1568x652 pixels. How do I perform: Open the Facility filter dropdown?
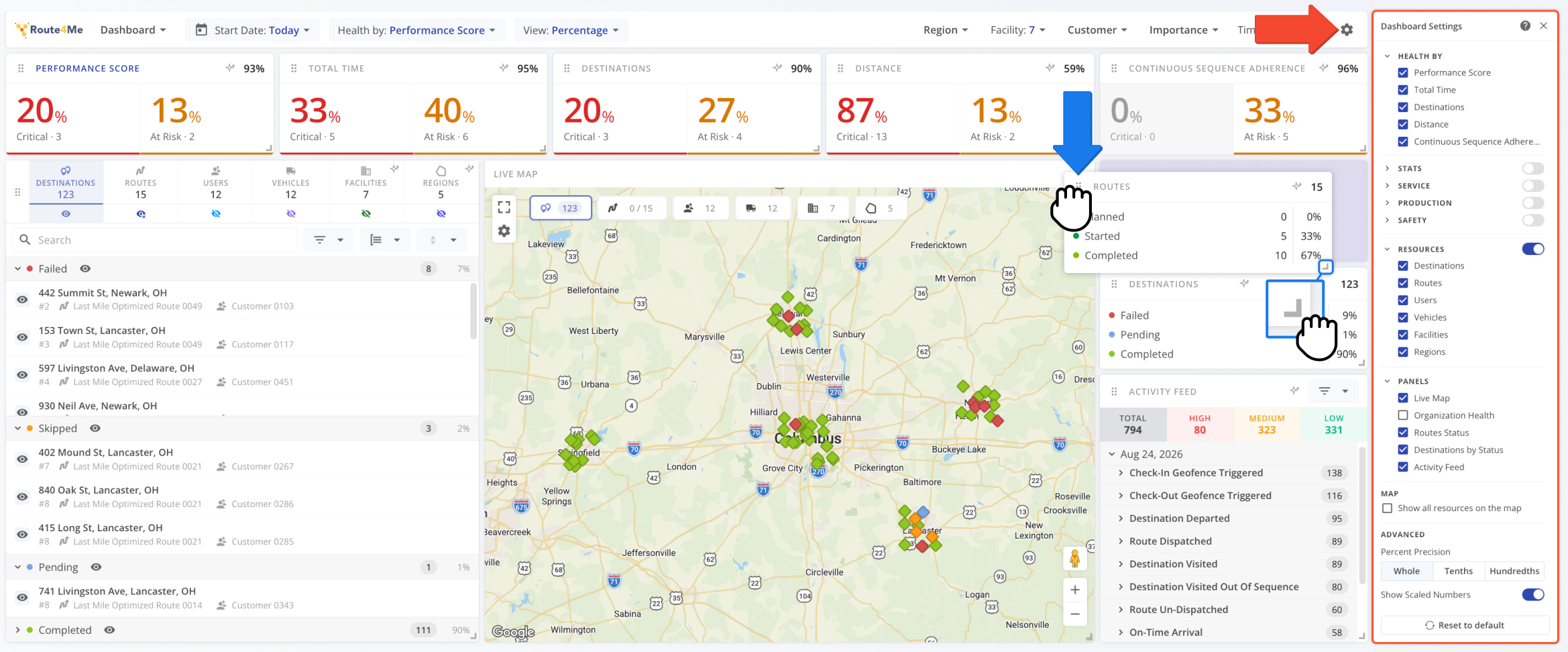[x=1018, y=30]
